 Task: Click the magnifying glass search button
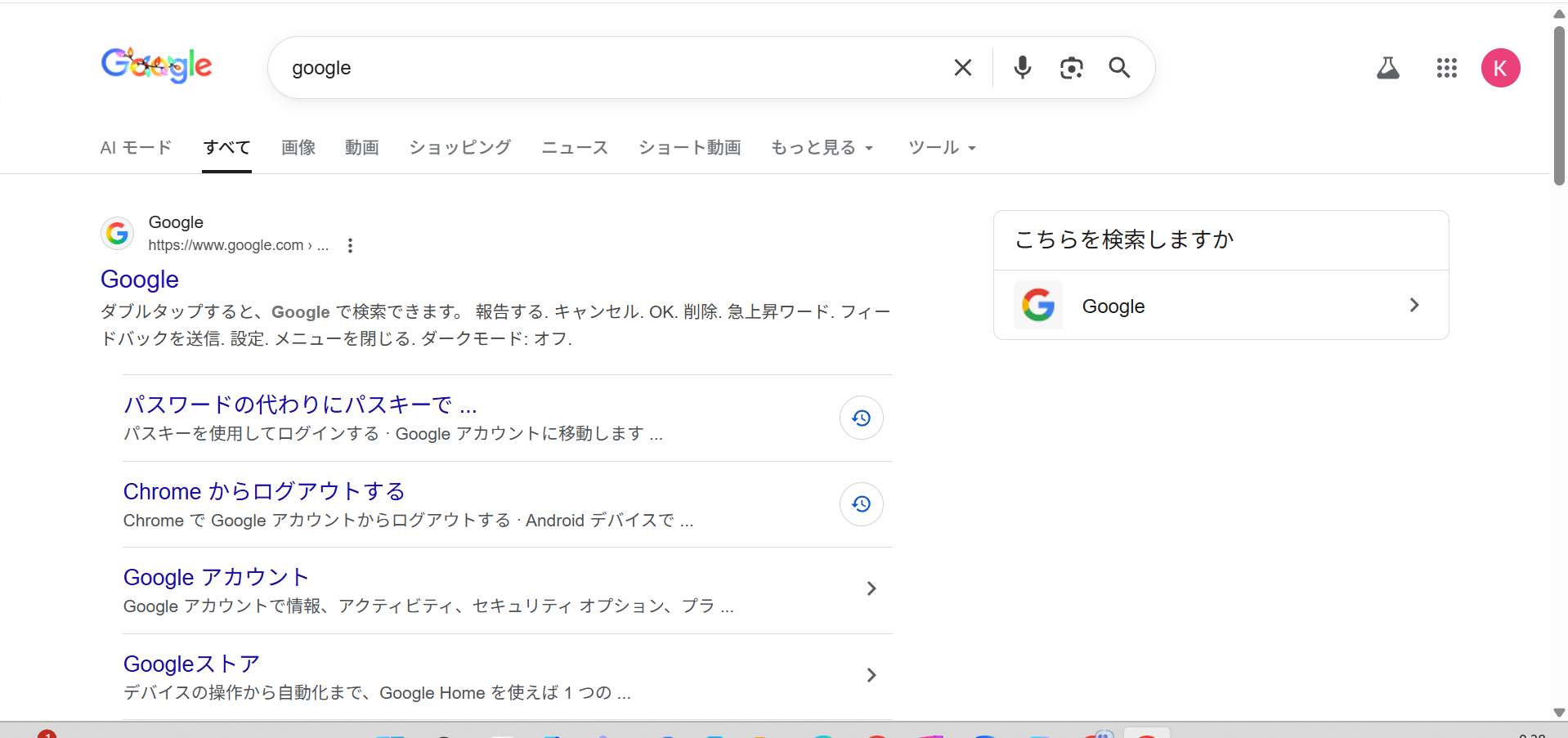(x=1119, y=68)
